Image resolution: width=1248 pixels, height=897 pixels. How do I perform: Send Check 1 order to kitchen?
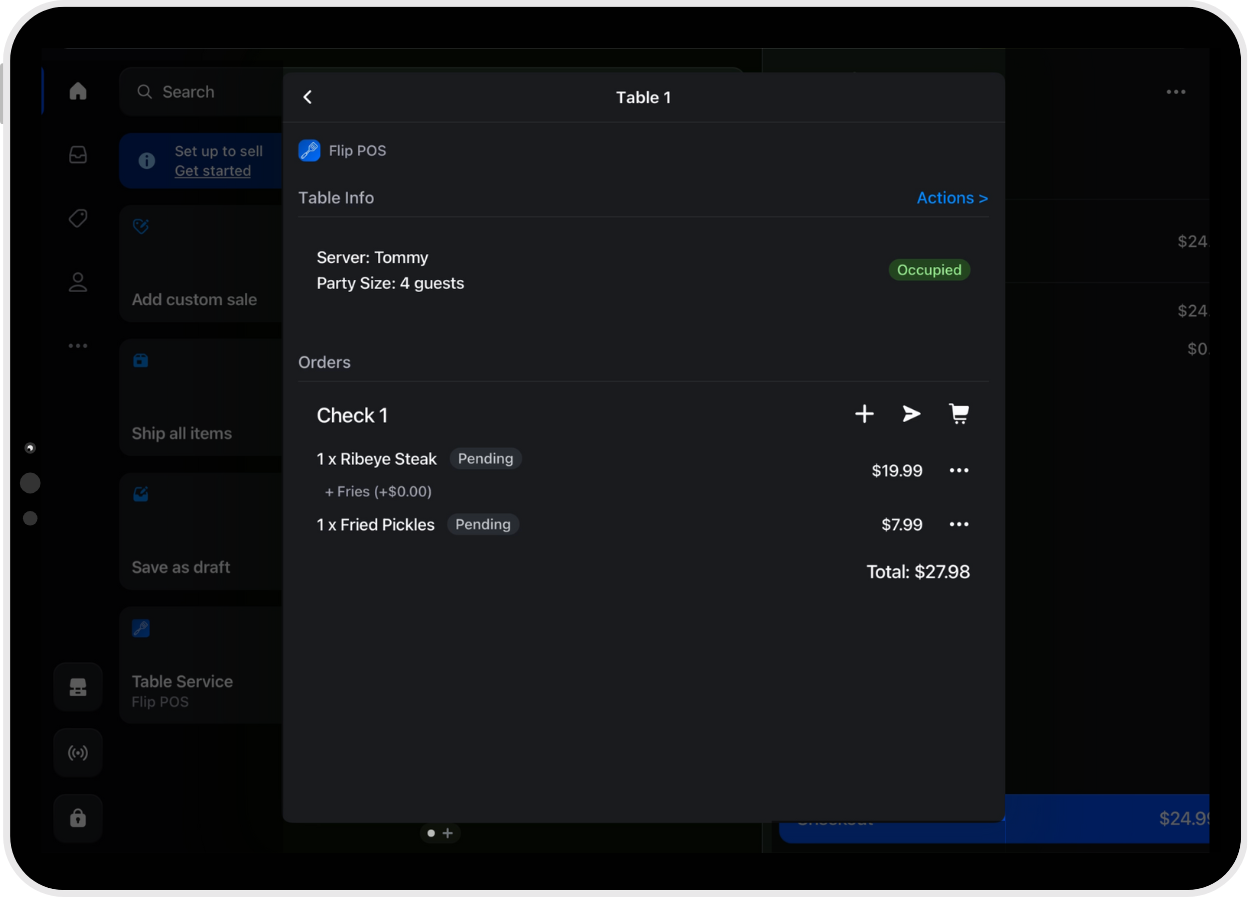[911, 413]
